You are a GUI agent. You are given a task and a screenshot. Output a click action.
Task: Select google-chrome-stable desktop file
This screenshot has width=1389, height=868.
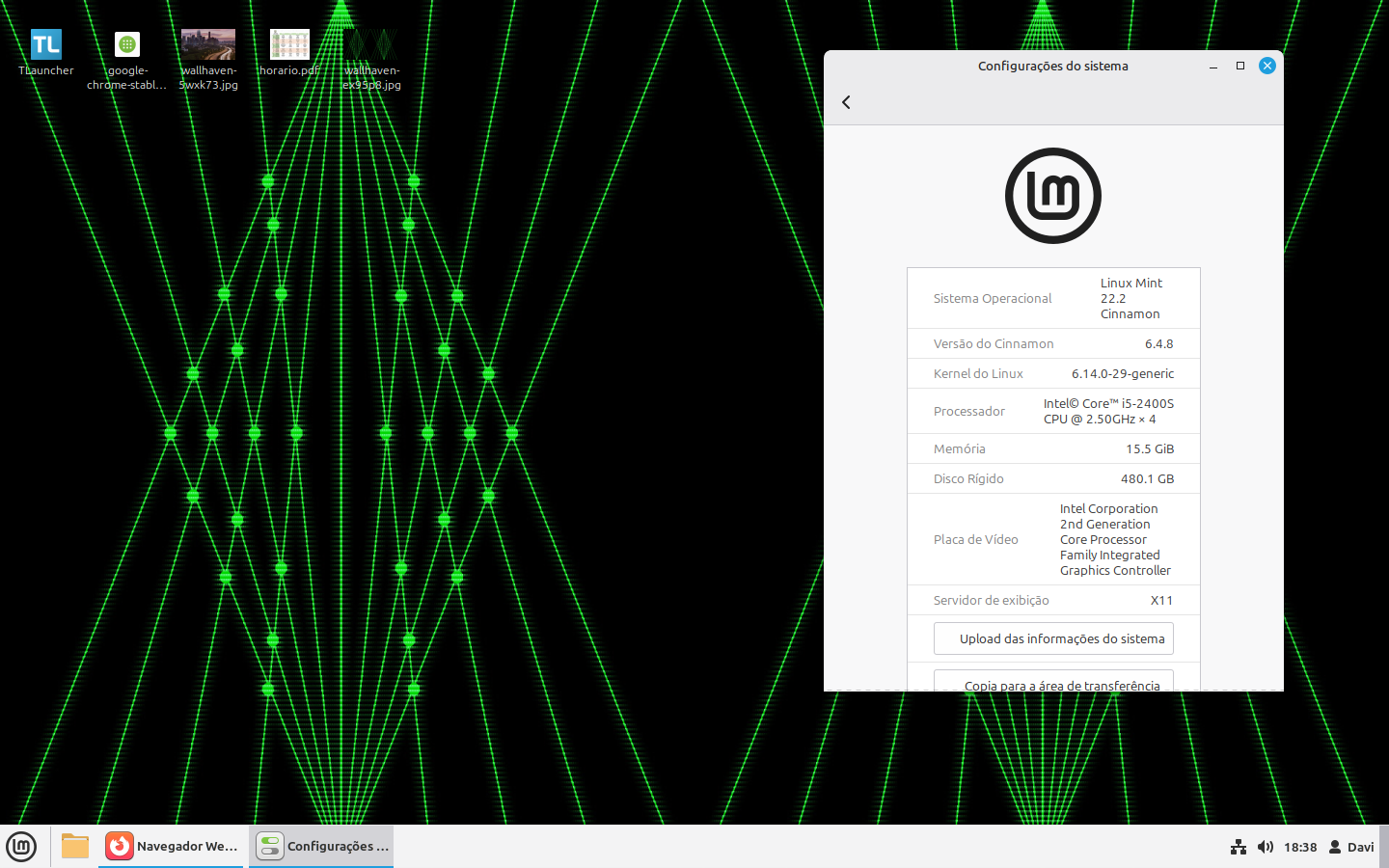click(127, 45)
